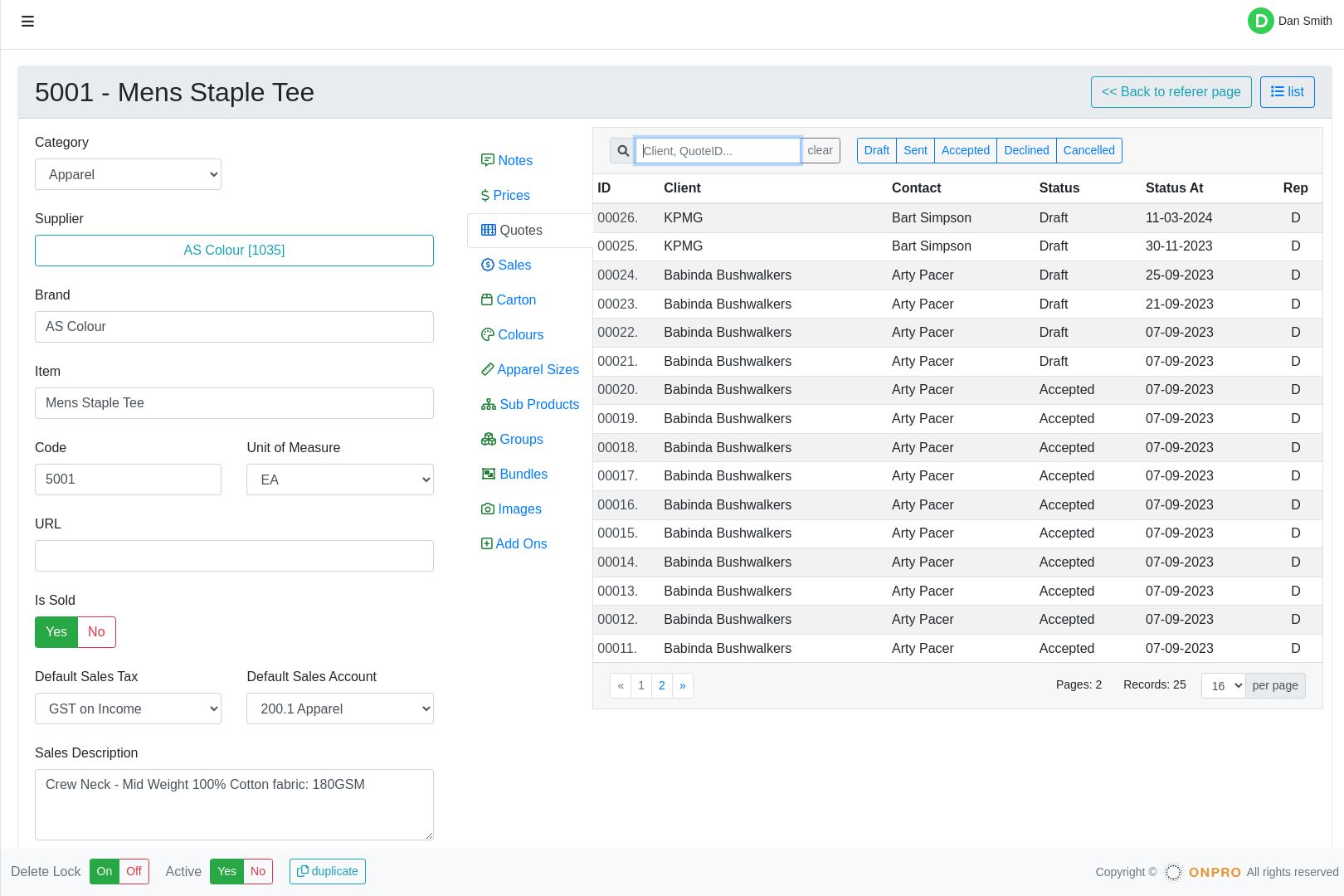Viewport: 1344px width, 896px height.
Task: Open quote 00026. for KPMG
Action: (957, 218)
